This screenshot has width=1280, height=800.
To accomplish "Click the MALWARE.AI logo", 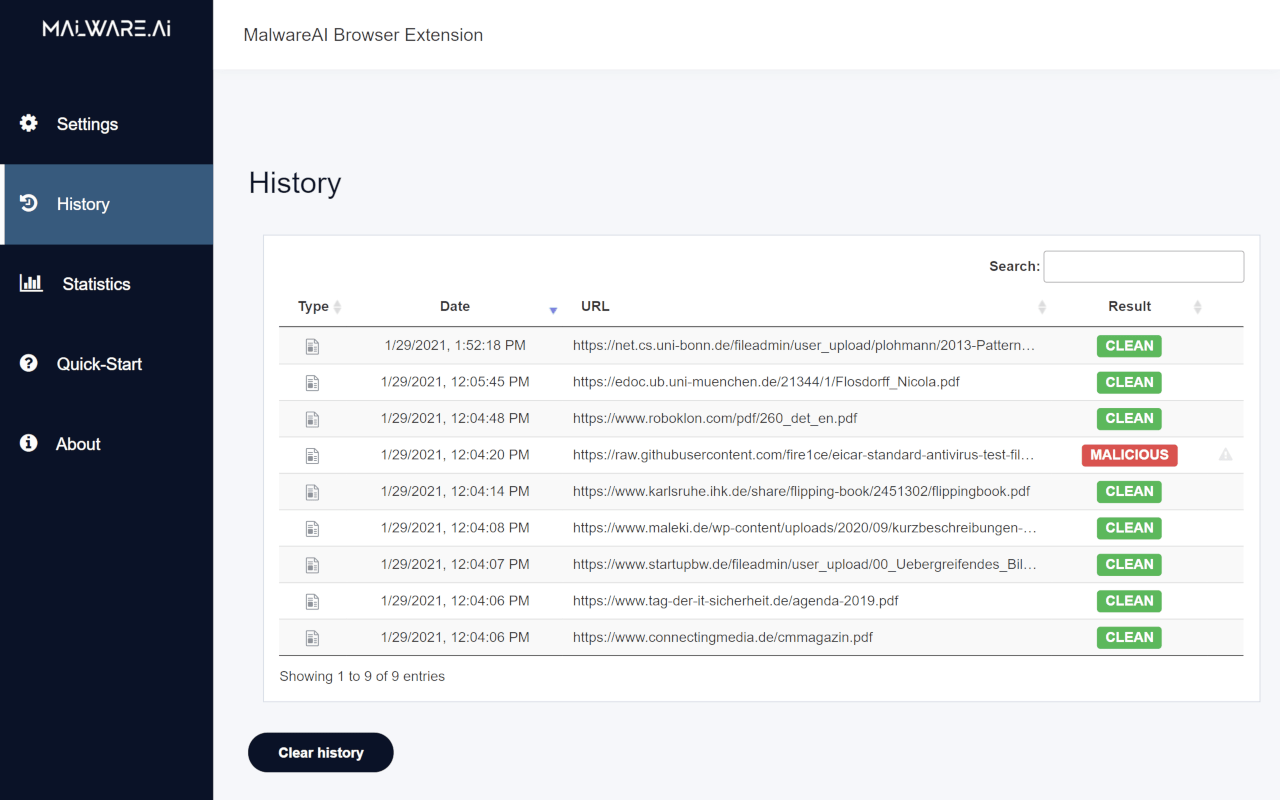I will (x=106, y=28).
